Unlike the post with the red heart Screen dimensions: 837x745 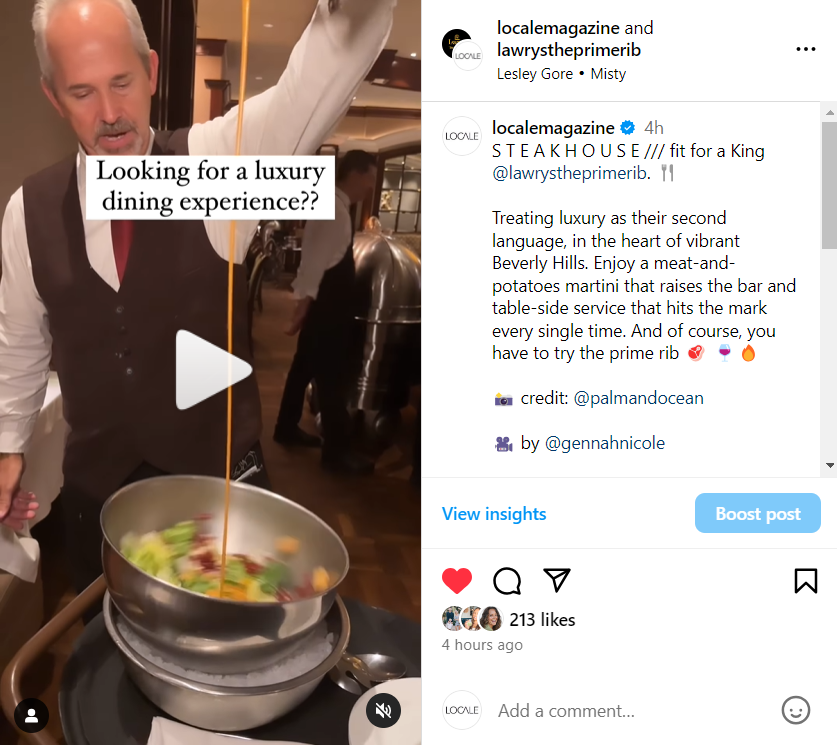(x=457, y=581)
